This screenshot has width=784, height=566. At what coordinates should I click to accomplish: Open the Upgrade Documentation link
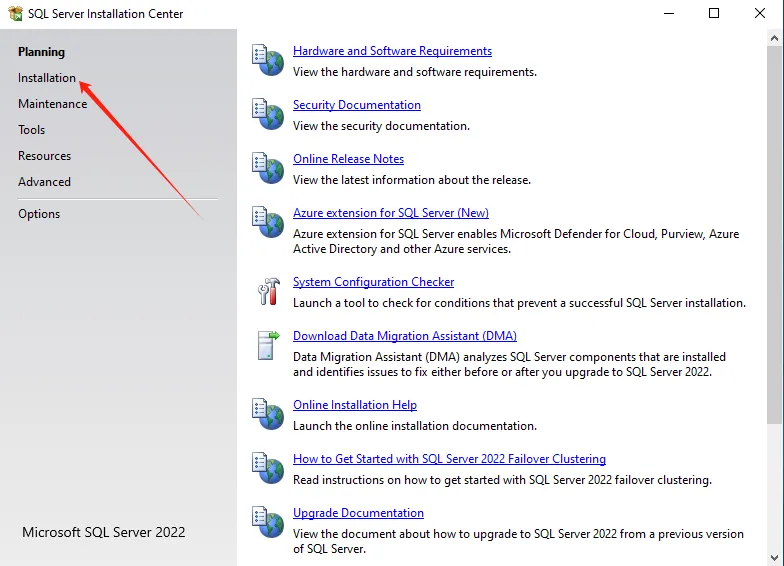point(358,513)
